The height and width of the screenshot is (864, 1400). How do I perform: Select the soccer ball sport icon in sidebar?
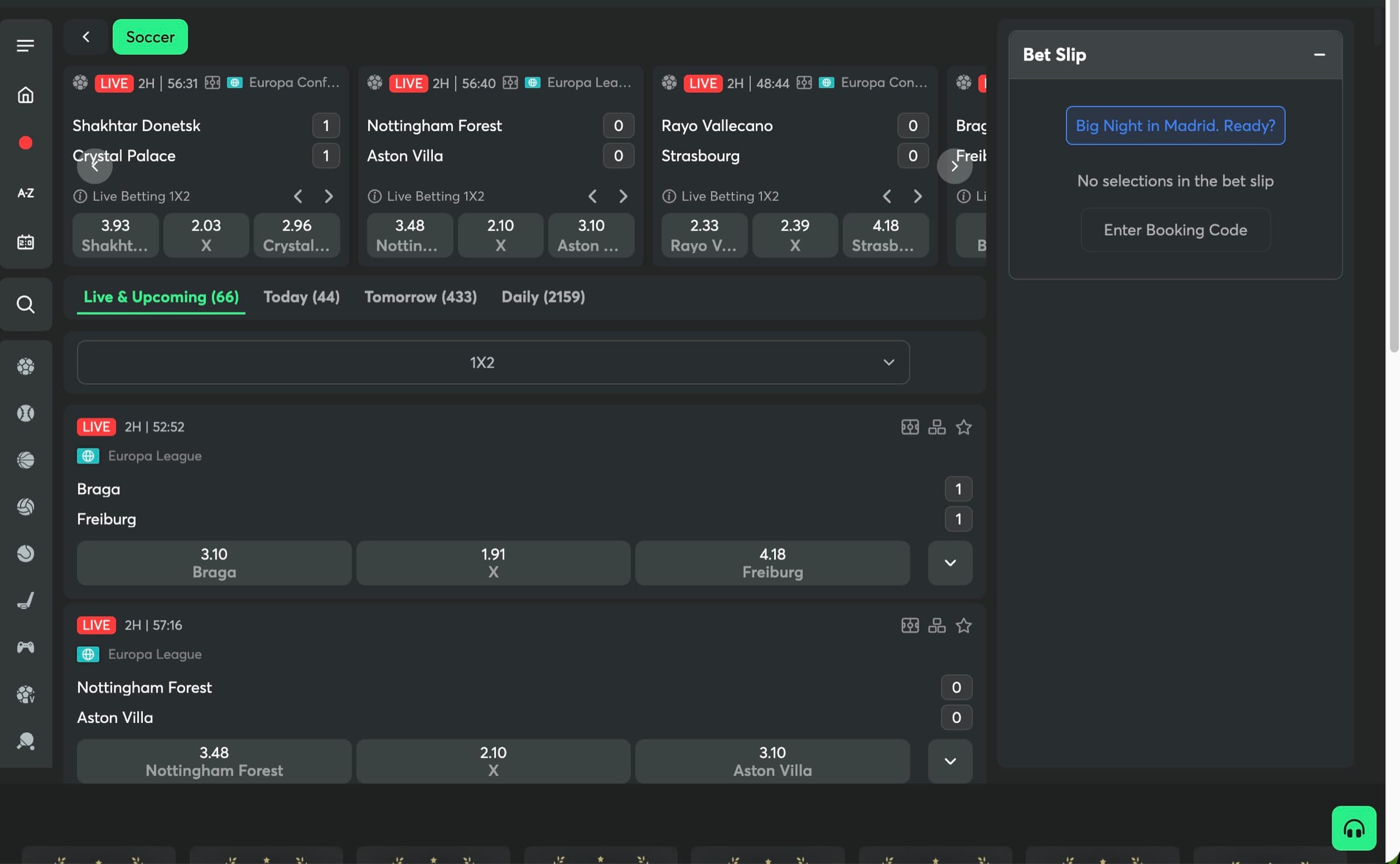[25, 366]
